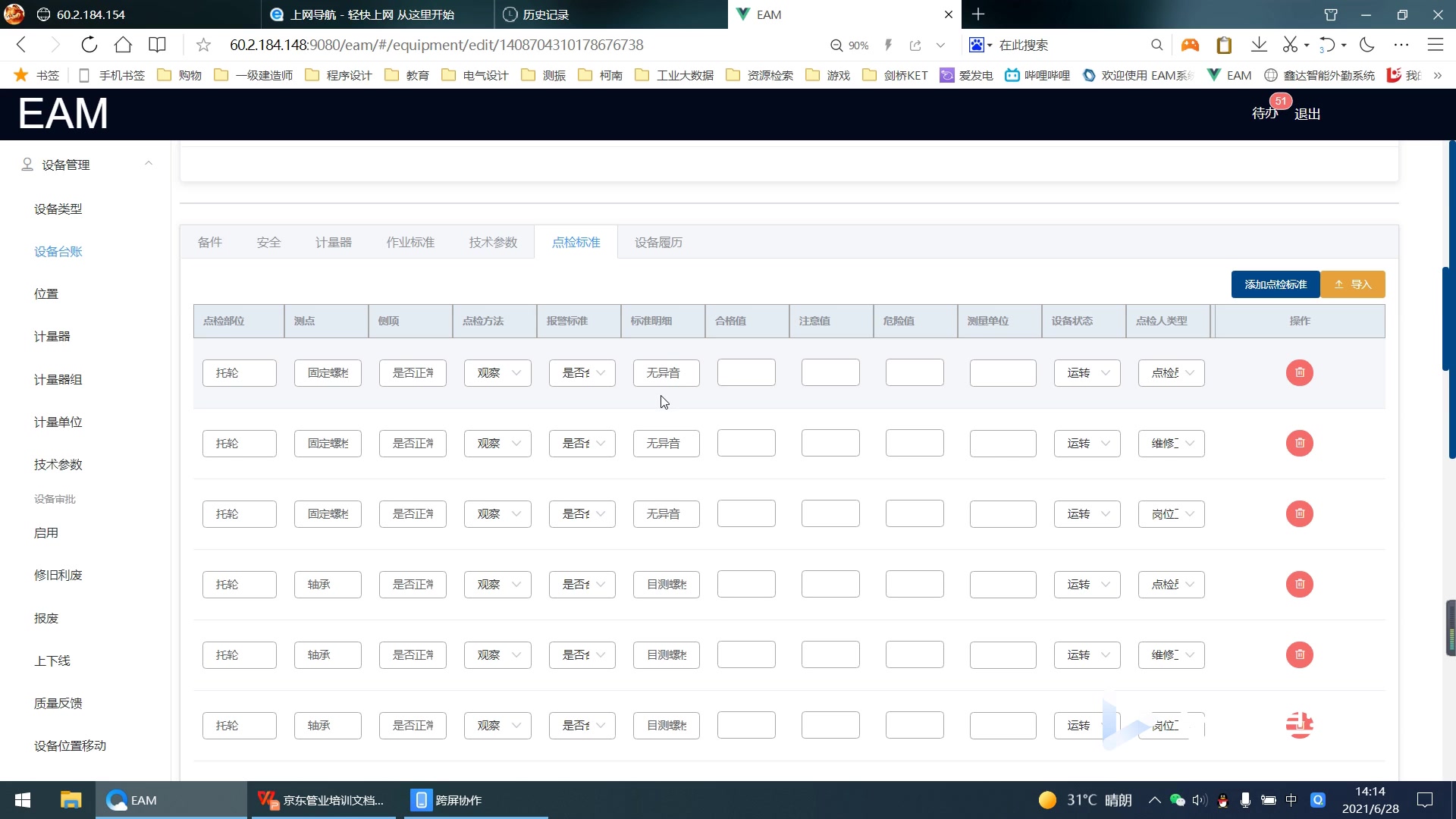Click the orange 导入 button
Image resolution: width=1456 pixels, height=819 pixels.
(x=1353, y=284)
